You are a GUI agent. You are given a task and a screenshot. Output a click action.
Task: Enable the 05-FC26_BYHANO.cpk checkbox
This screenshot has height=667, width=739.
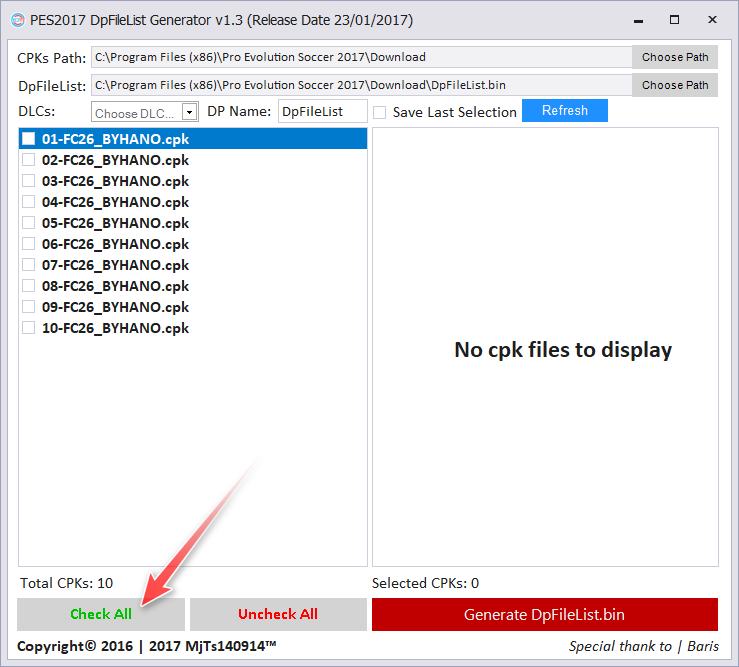(29, 223)
